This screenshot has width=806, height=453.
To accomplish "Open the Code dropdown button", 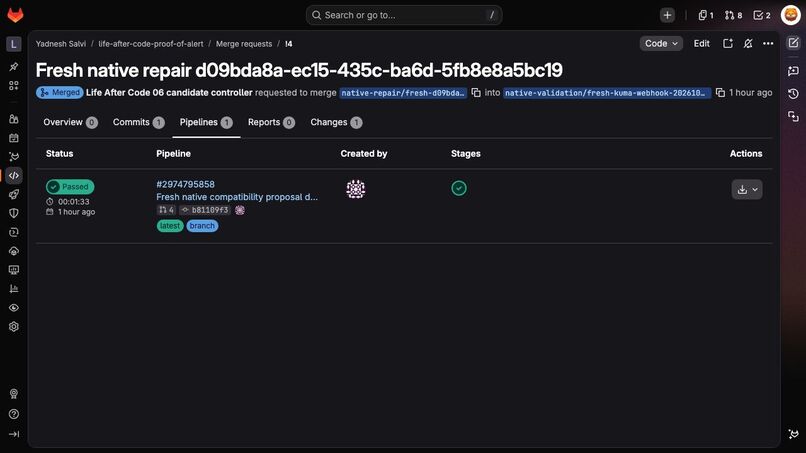I will pos(661,44).
